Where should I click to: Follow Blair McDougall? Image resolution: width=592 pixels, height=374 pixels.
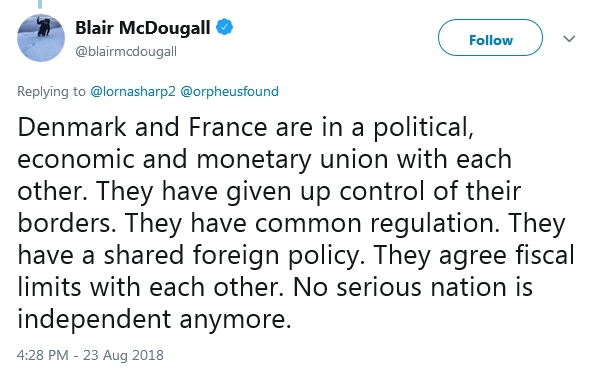(x=490, y=38)
